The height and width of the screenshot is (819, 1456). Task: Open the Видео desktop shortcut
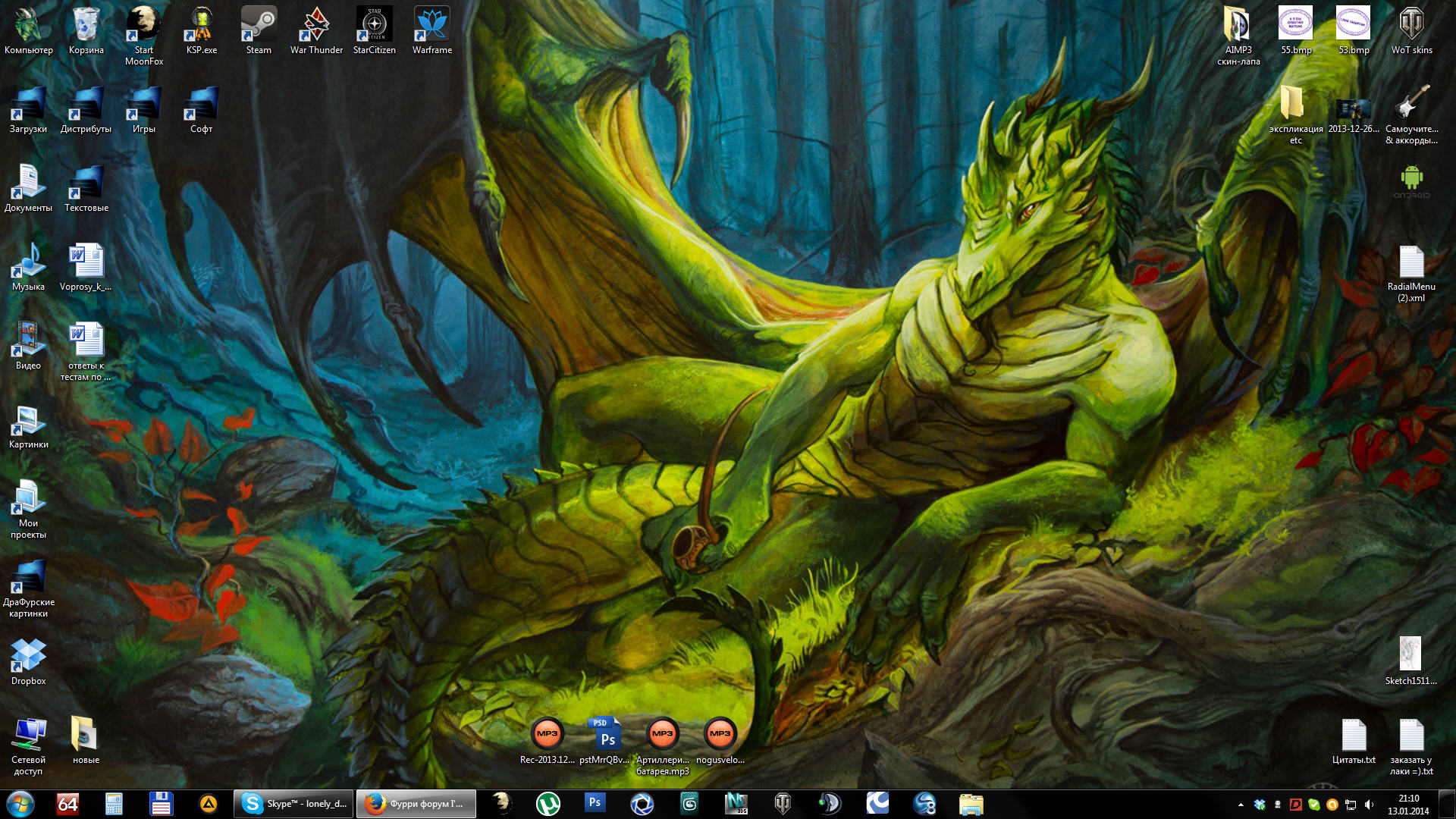pos(28,347)
